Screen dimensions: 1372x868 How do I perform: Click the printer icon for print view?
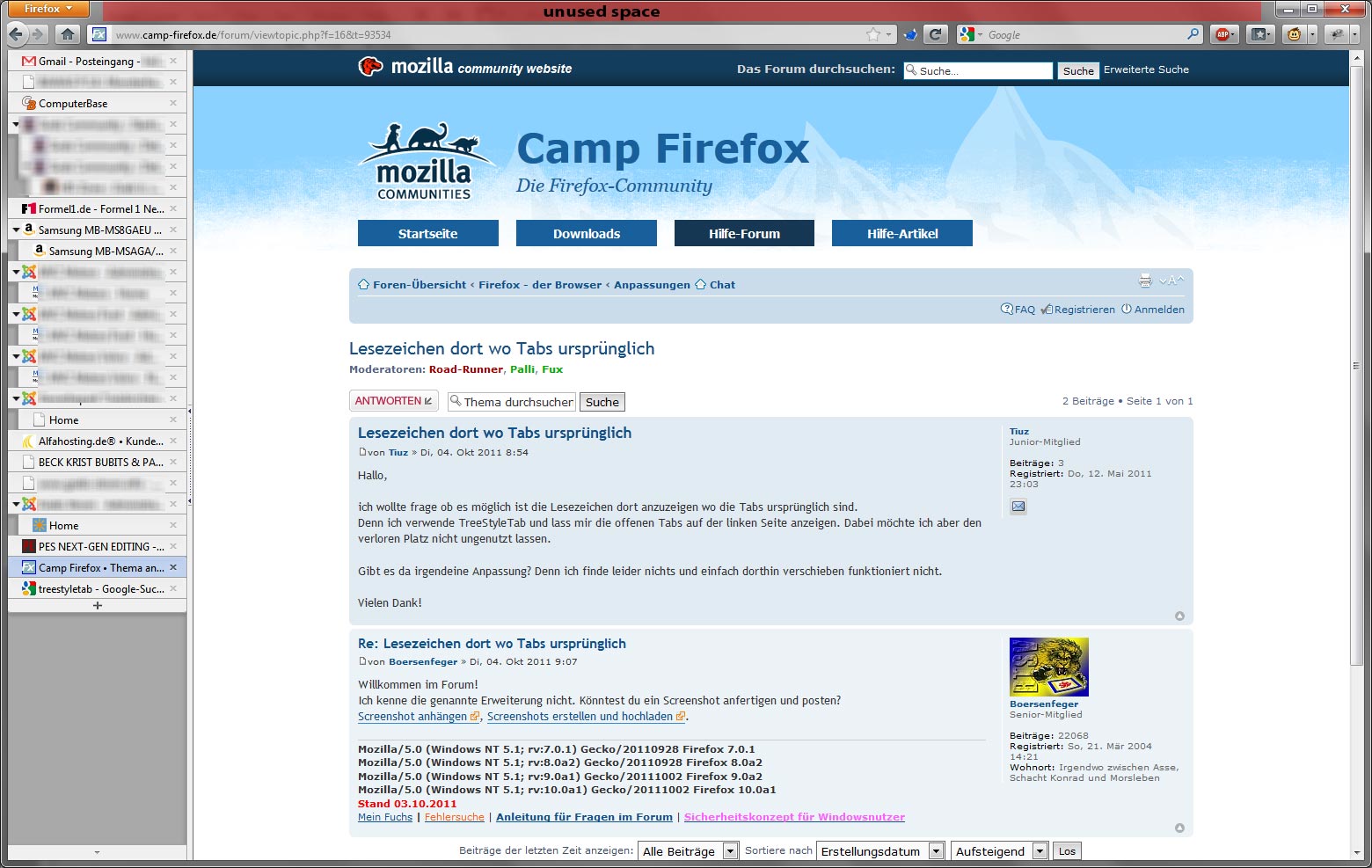(x=1145, y=281)
